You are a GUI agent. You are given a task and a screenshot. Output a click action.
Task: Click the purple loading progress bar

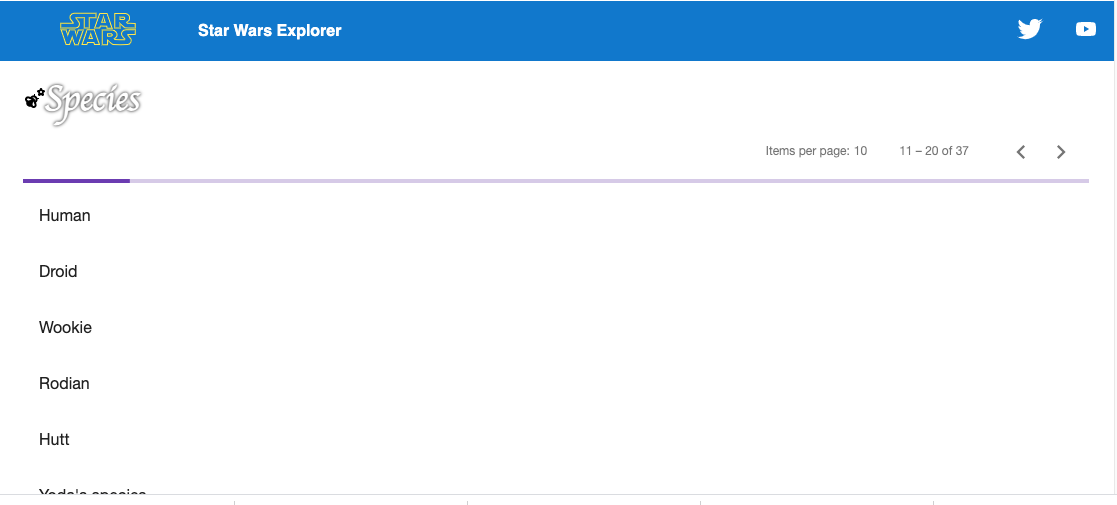click(556, 181)
